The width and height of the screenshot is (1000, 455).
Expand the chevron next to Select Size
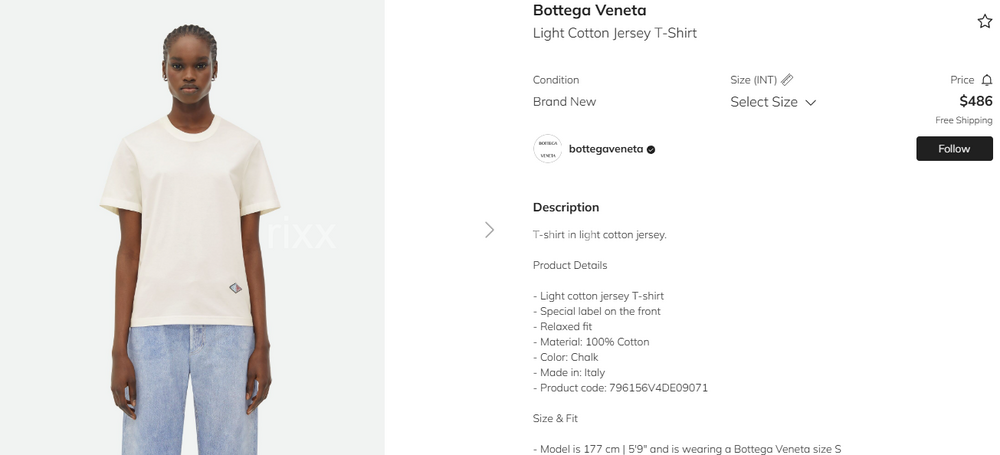(811, 102)
